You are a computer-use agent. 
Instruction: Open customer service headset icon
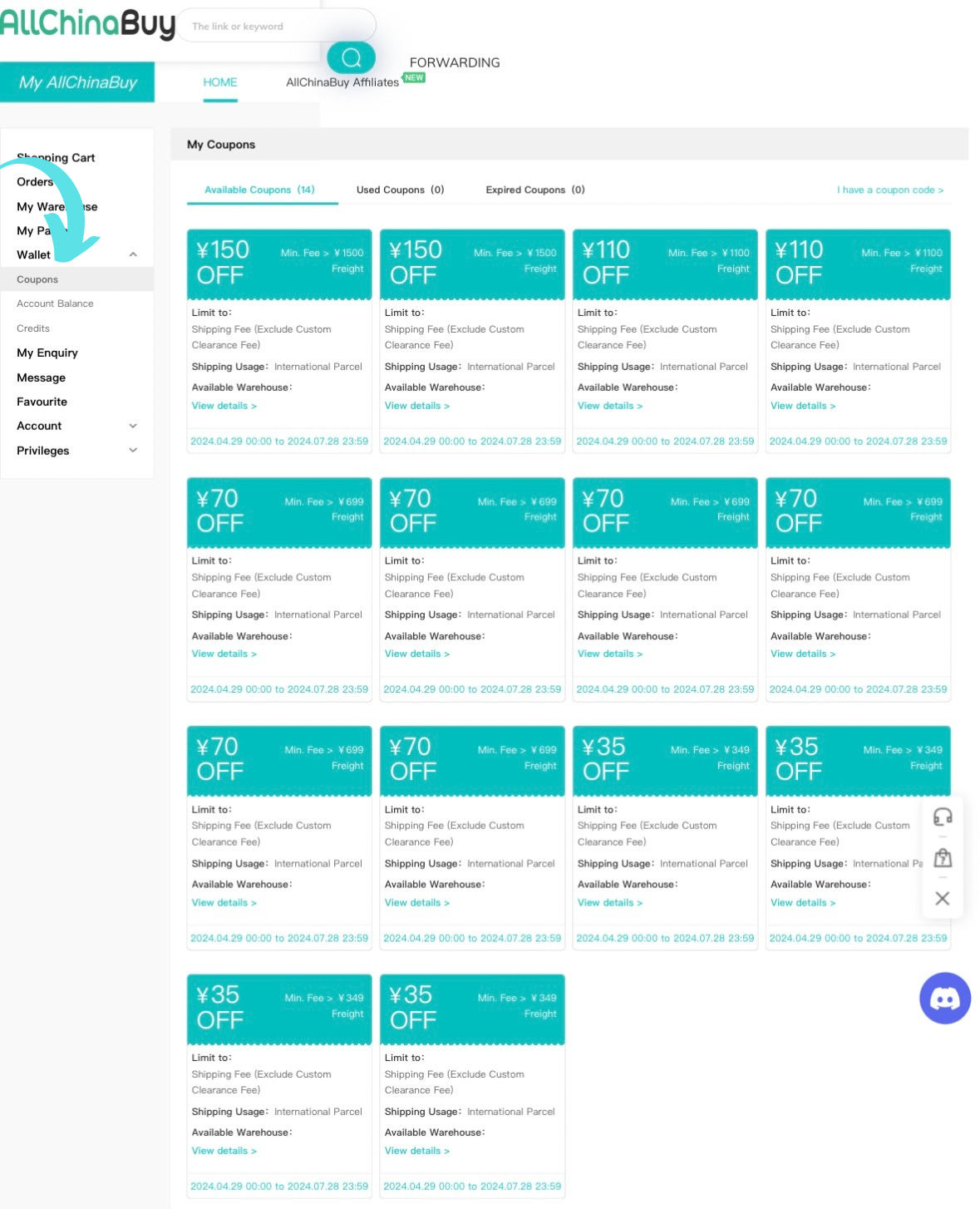[x=943, y=817]
